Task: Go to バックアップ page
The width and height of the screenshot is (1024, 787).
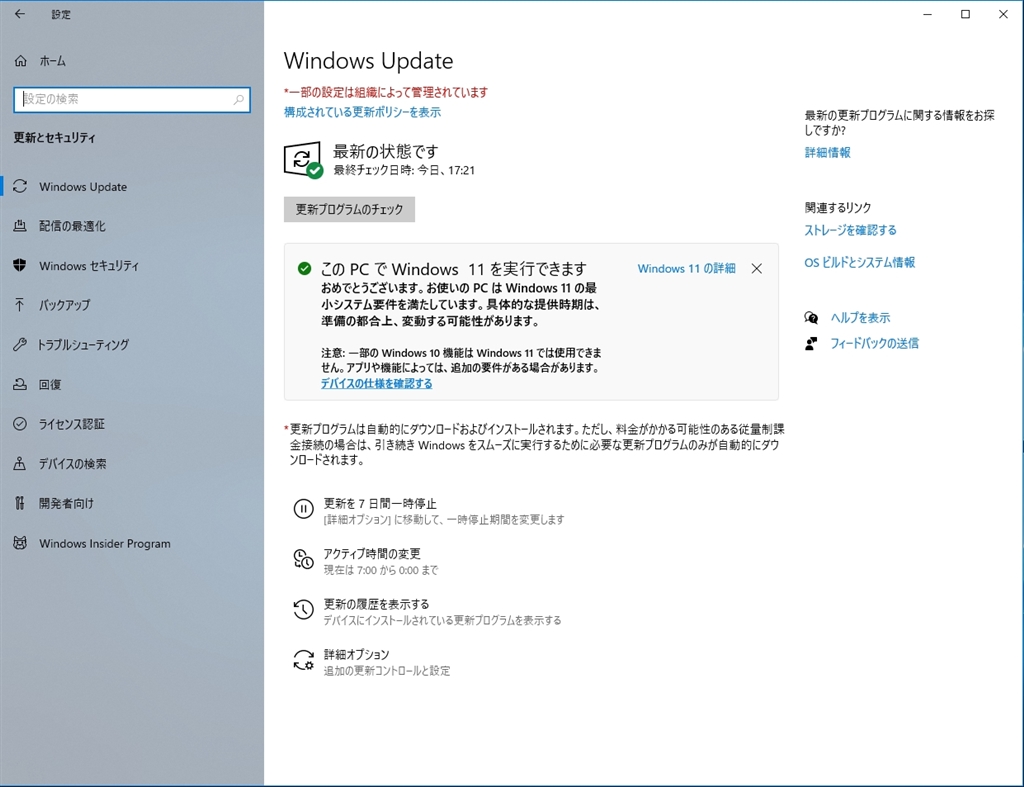Action: coord(64,305)
